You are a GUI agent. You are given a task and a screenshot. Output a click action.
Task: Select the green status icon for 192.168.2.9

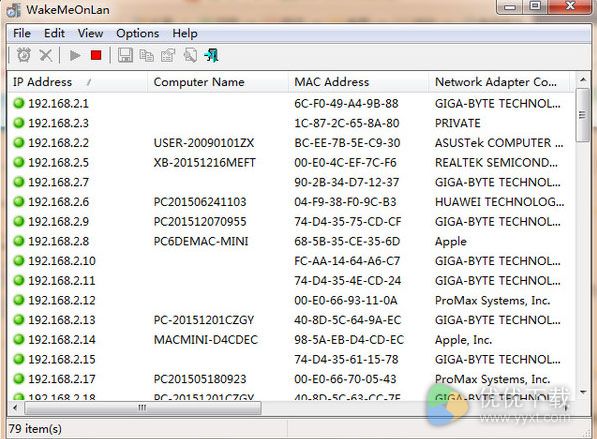(19, 221)
